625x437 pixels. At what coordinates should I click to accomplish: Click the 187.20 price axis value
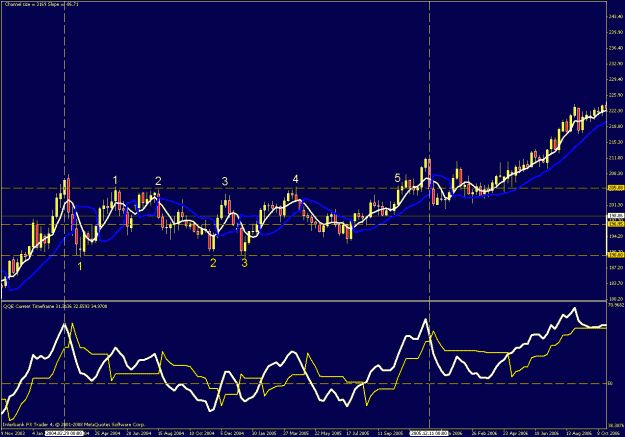tap(616, 268)
